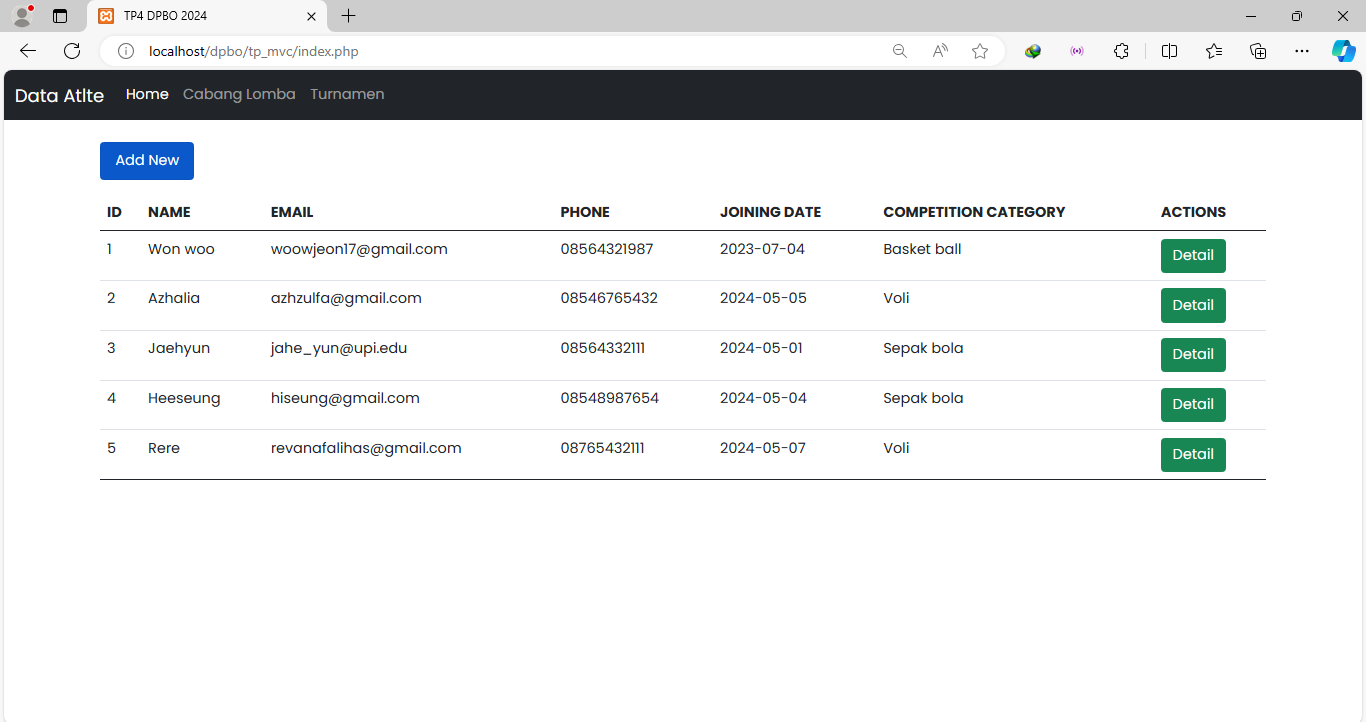Activate the Read aloud icon
1366x722 pixels.
coord(940,51)
